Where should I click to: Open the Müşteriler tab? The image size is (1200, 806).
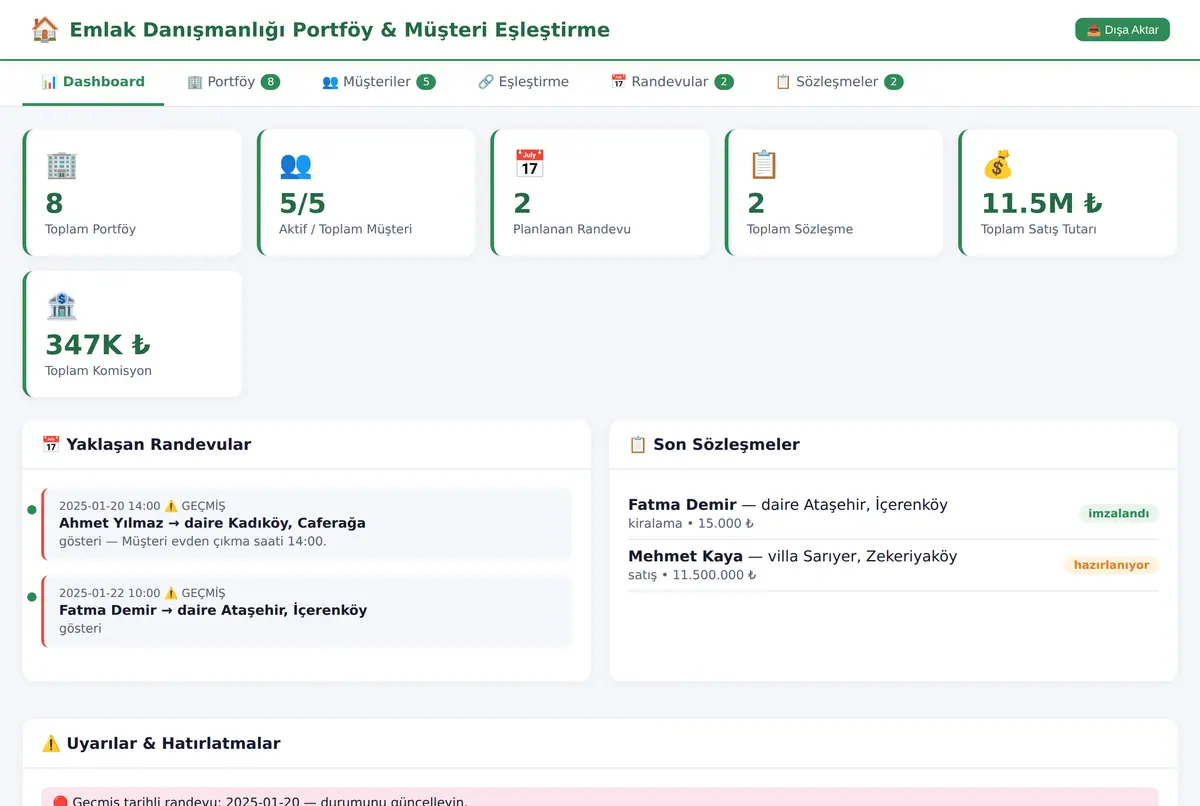click(x=379, y=82)
